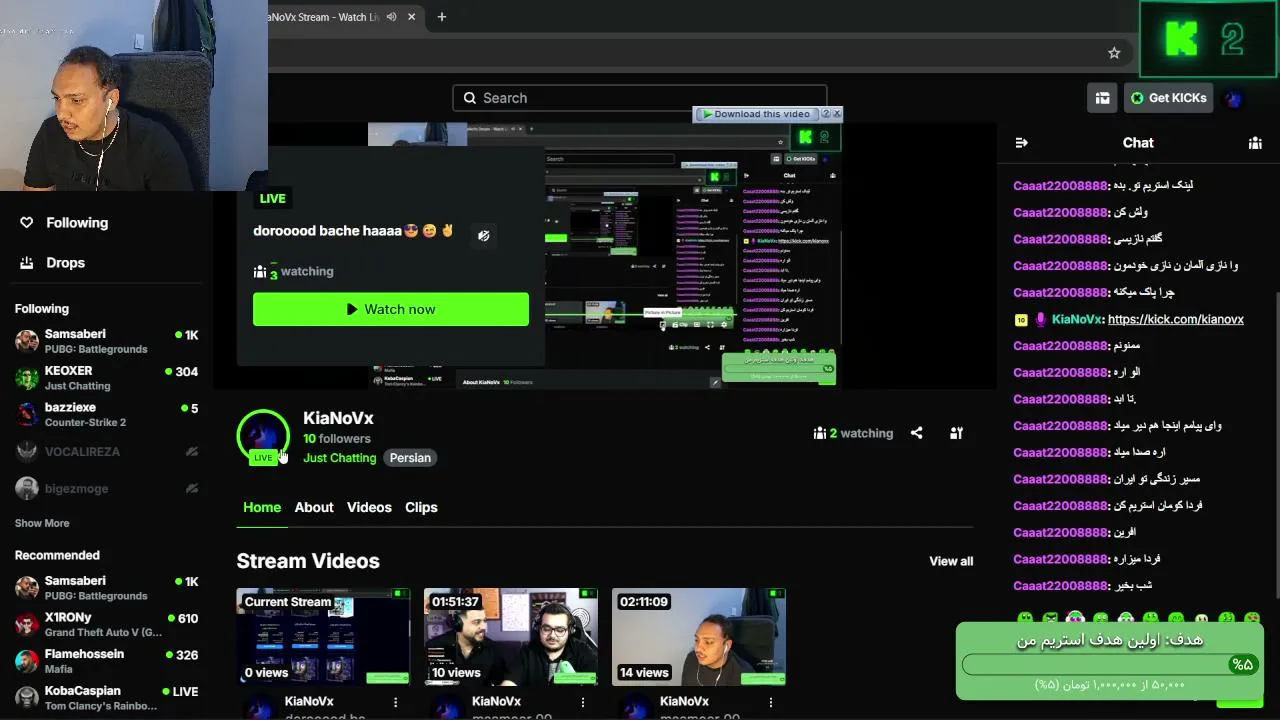Screen dimensions: 1280x720
Task: Open the X1RONy recommended channel
Action: click(106, 625)
